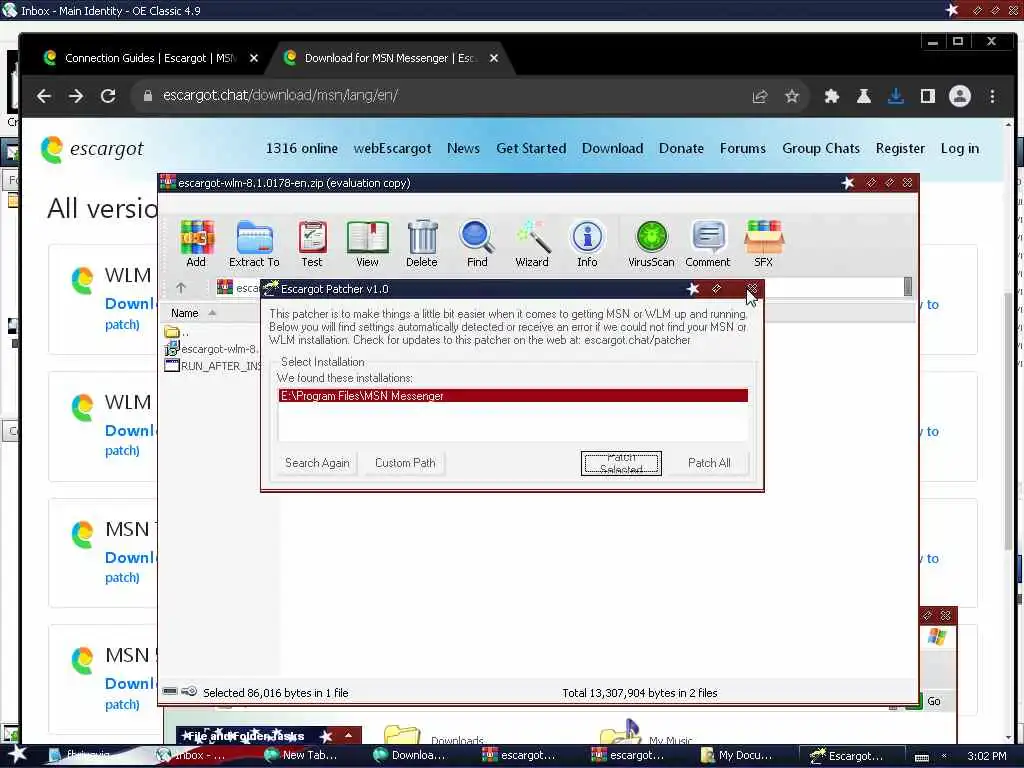The image size is (1024, 768).
Task: Click Chrome profile avatar icon
Action: tap(960, 97)
